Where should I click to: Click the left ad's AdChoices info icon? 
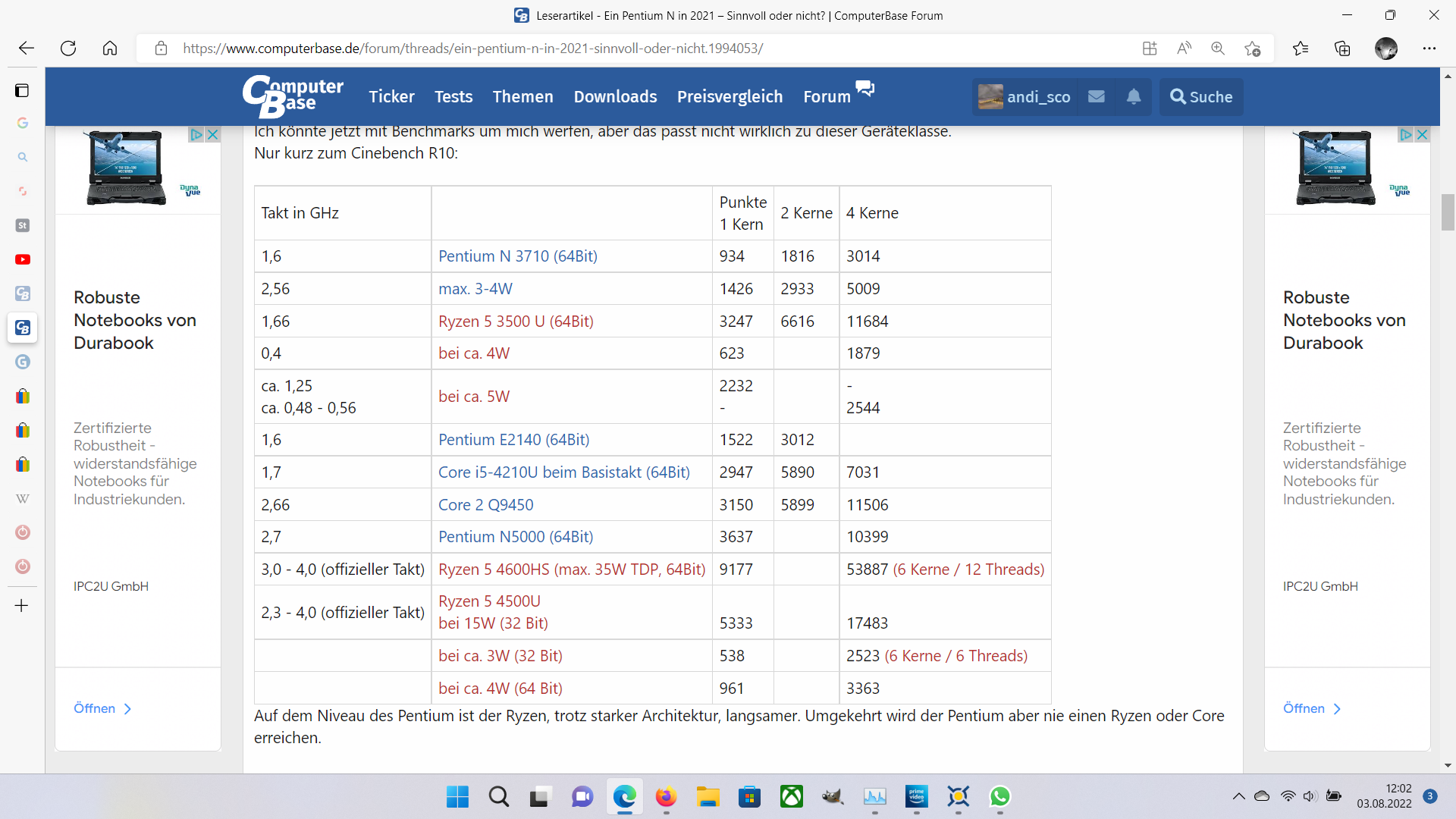click(196, 134)
